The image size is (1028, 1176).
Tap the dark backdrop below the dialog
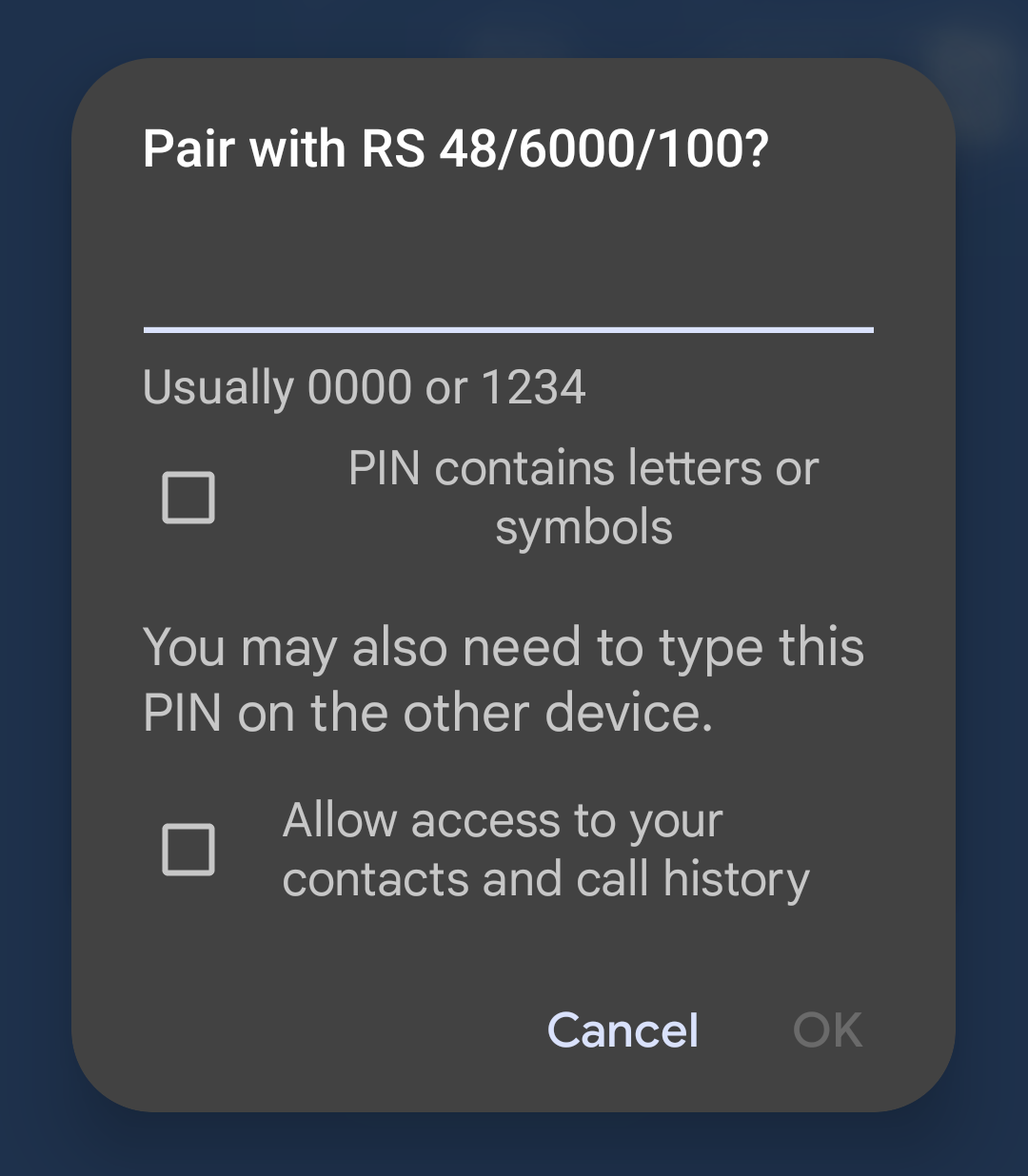514,1147
